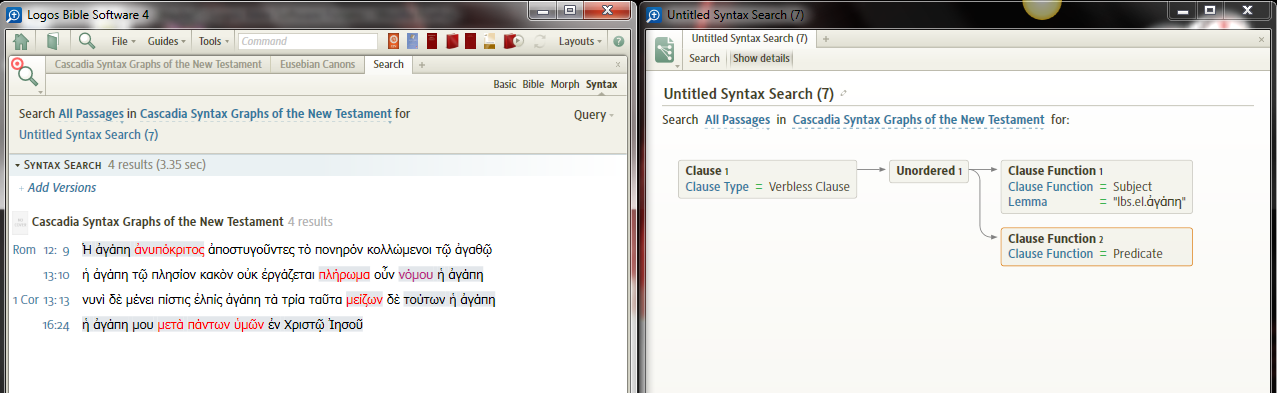Select the Syntax search type

(x=601, y=85)
